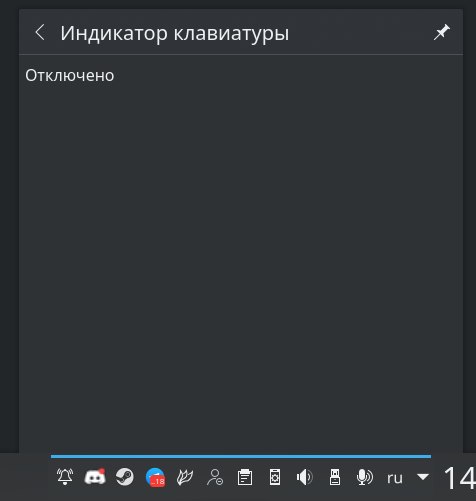Click the red 18 unread counter badge
This screenshot has height=501, width=476.
tap(158, 481)
